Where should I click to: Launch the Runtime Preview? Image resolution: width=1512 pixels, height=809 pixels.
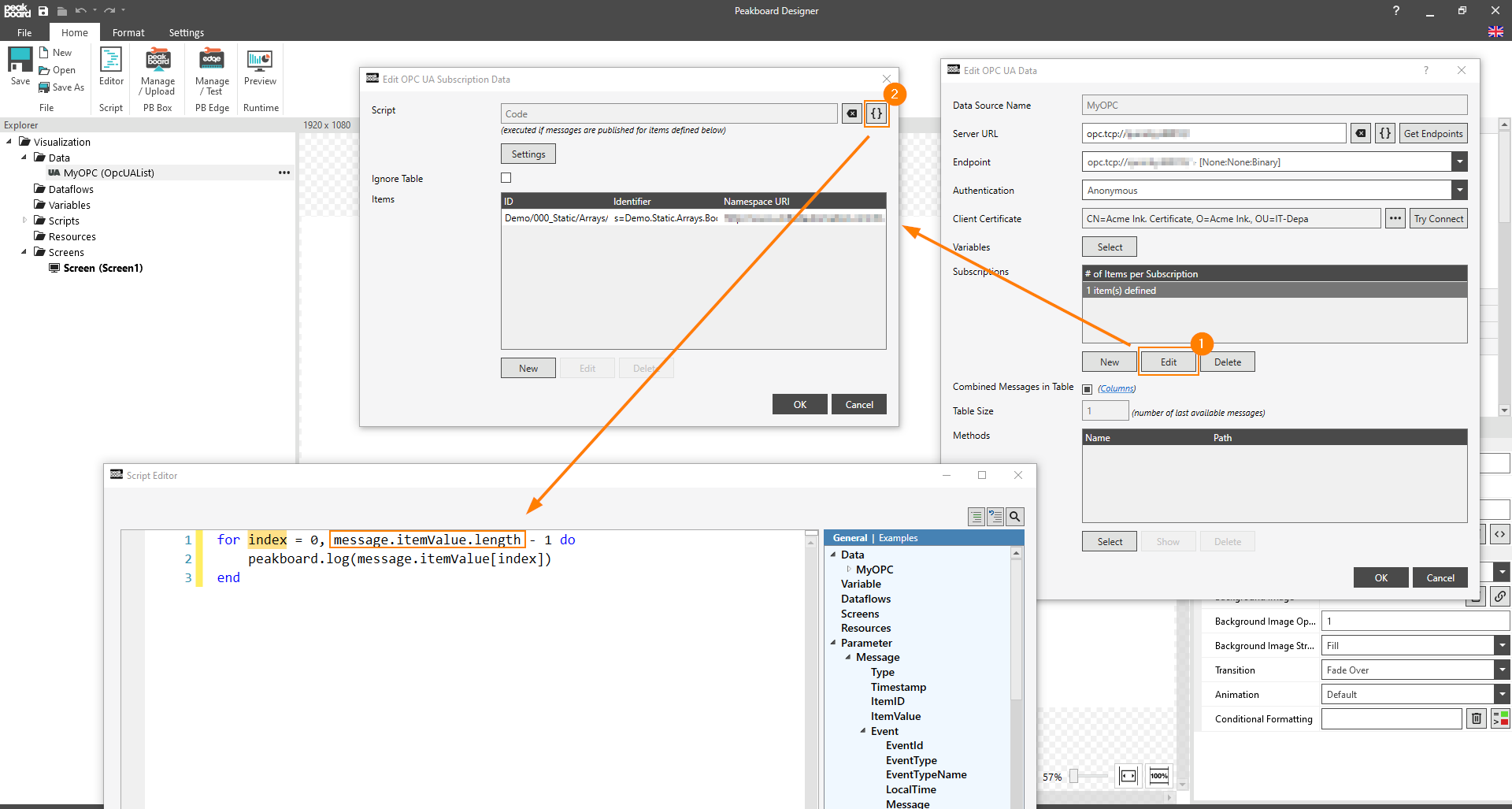coord(260,67)
